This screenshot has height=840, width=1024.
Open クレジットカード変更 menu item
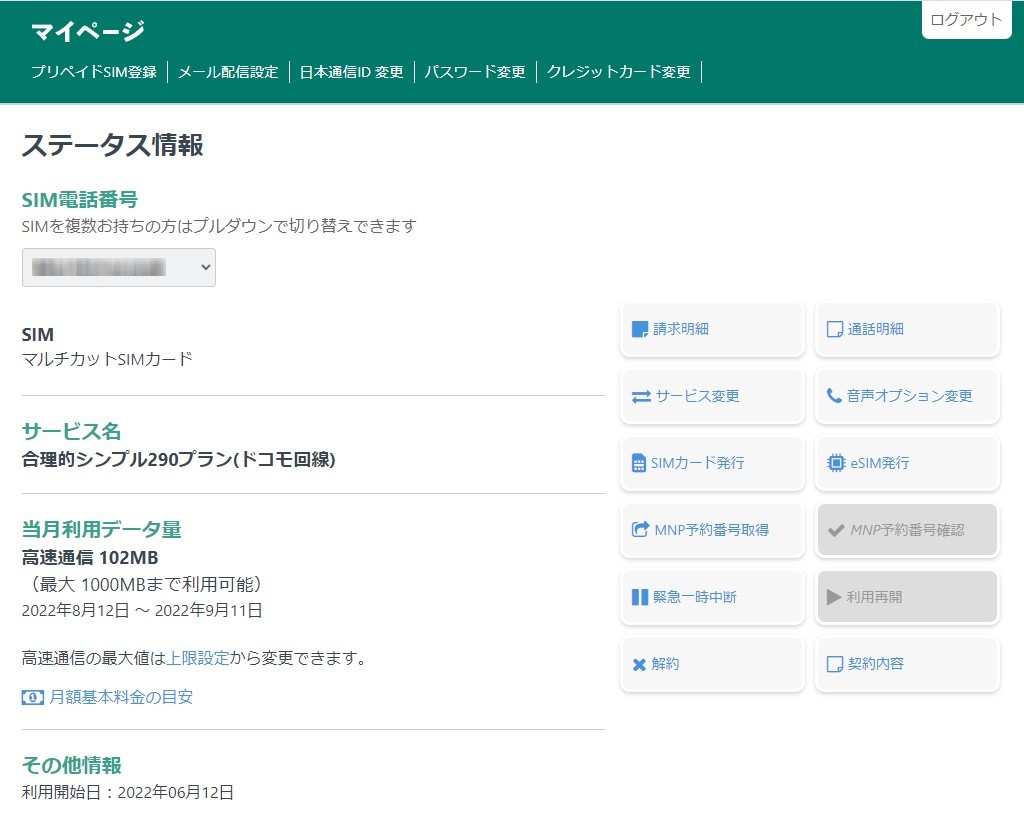tap(618, 72)
